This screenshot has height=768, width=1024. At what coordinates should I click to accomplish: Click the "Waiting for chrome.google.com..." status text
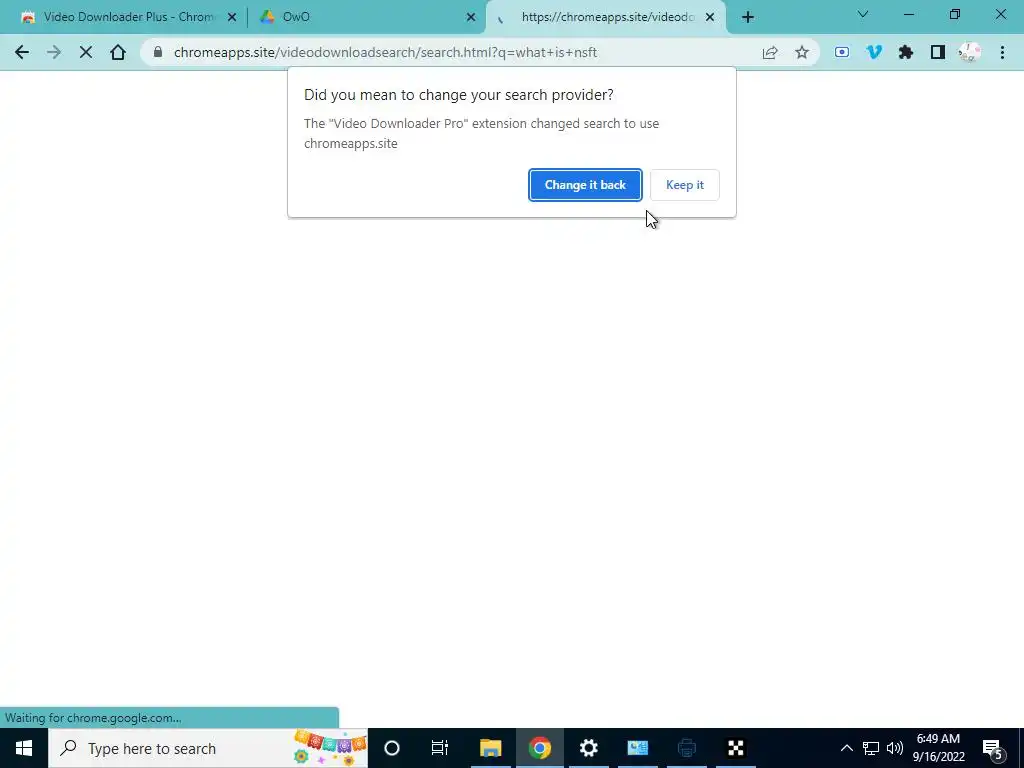93,718
